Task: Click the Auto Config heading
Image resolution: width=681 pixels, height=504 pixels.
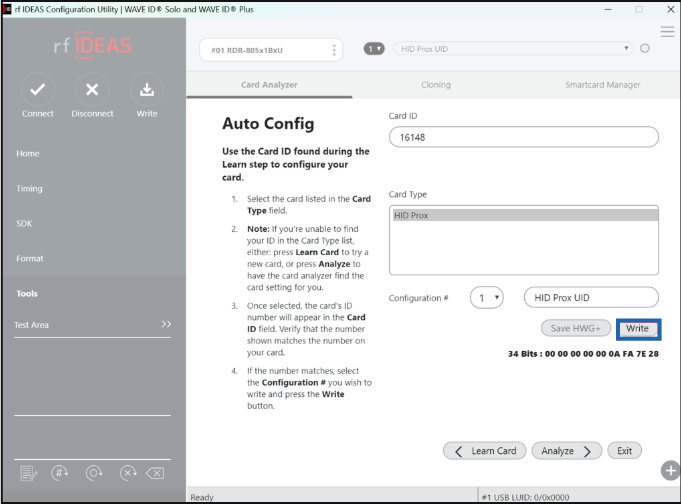Action: [x=268, y=124]
